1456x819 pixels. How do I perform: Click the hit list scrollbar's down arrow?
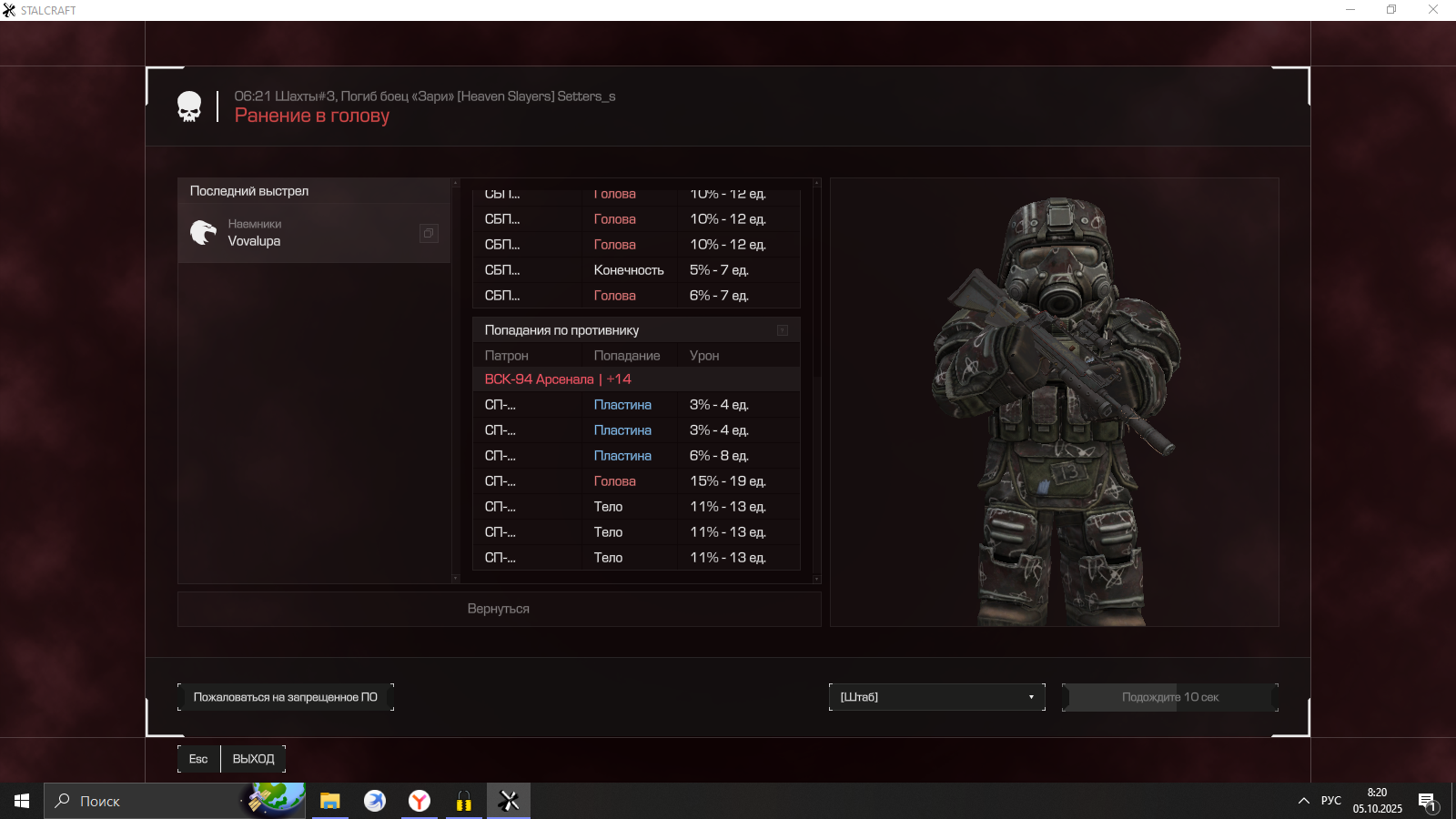tap(816, 579)
